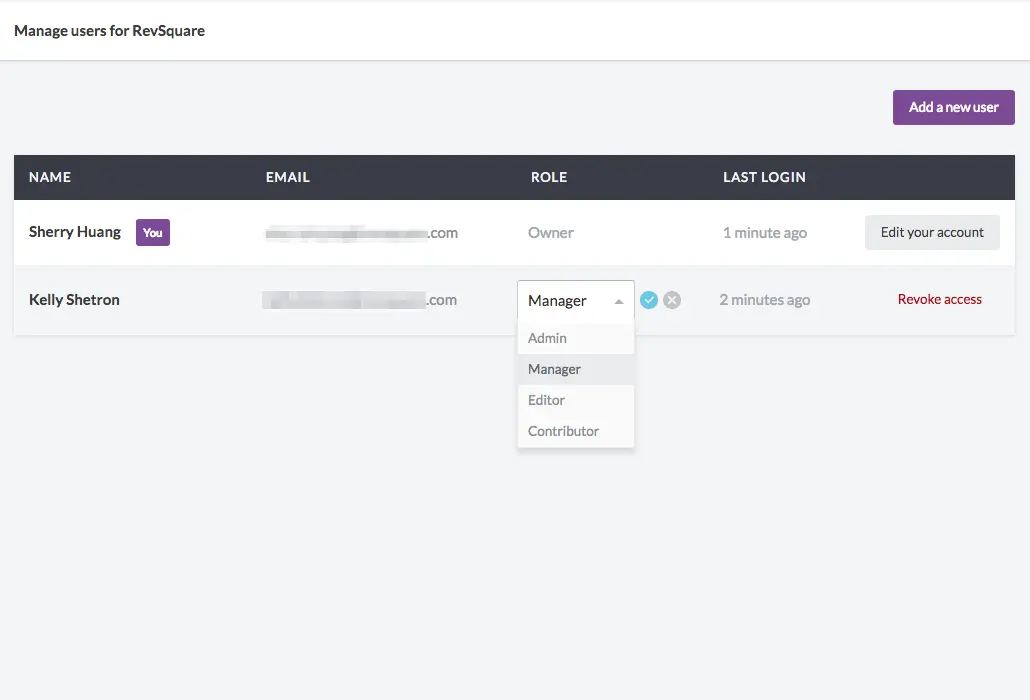
Task: Click the LAST LOGIN column header
Action: click(764, 177)
